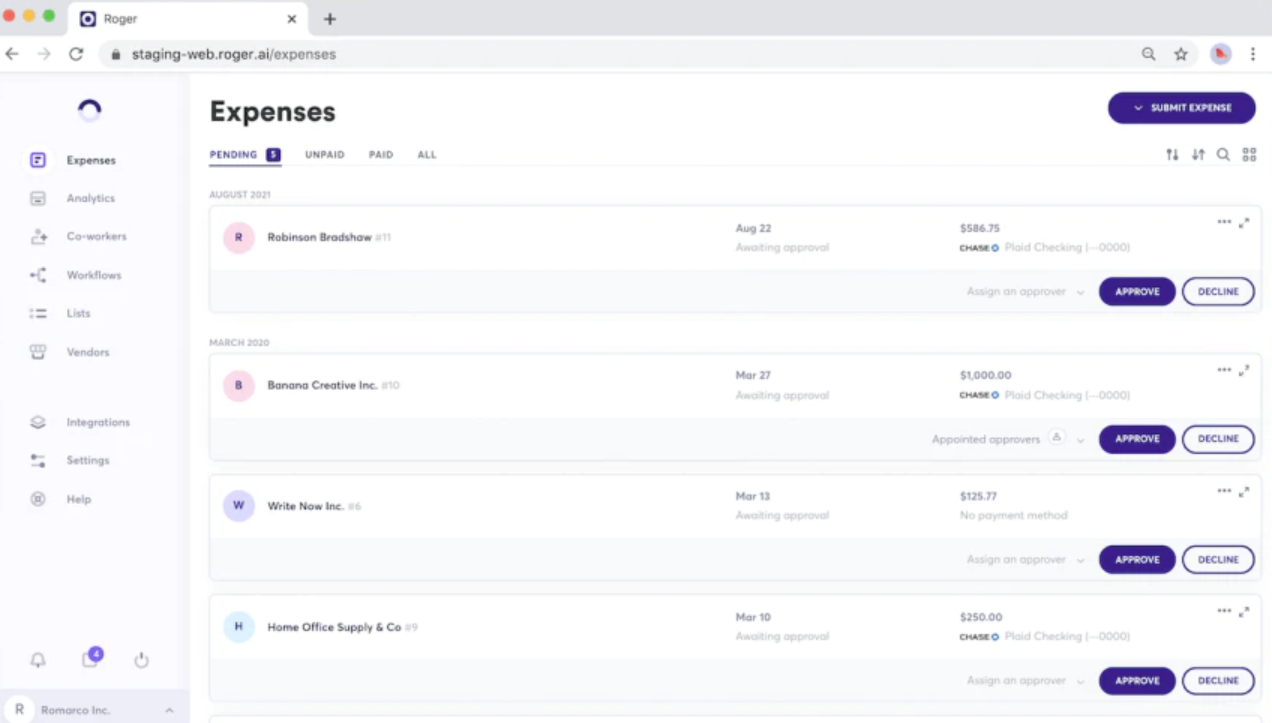Expand Appointed approvers dropdown for Banana Creative
The width and height of the screenshot is (1272, 723).
1080,440
